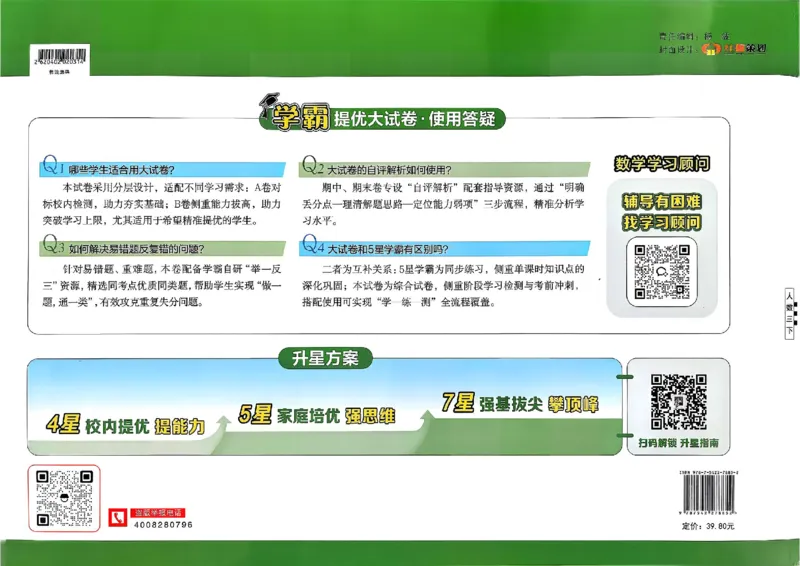Click the 攀顶峰 text
Screen dimensions: 800x566
(x=573, y=404)
